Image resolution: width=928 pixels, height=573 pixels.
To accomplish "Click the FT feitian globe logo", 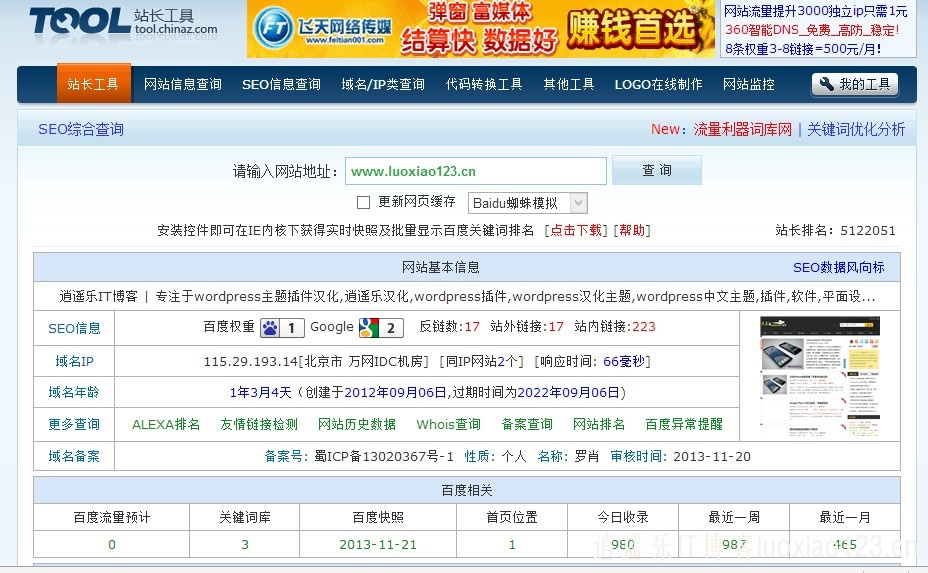I will 273,27.
